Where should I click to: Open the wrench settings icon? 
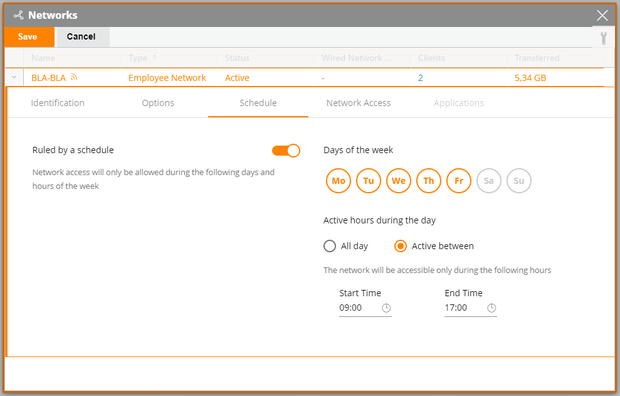click(603, 38)
